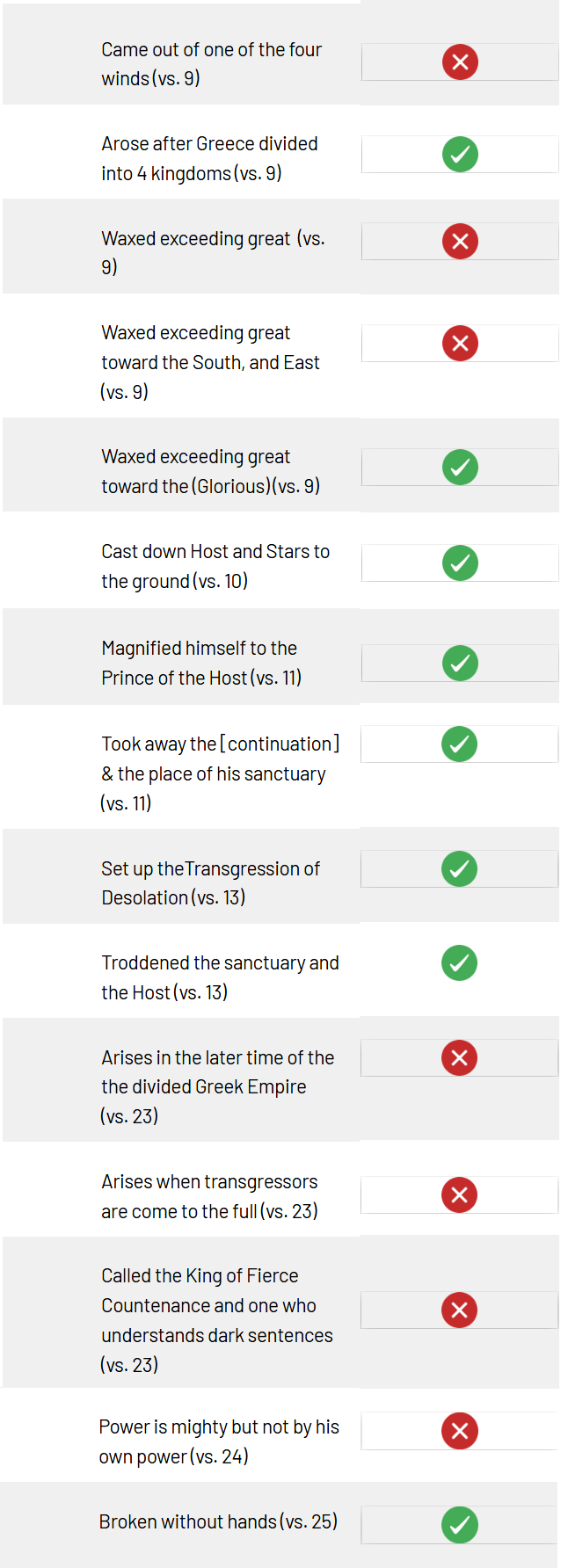Click green check for 'Transgression of Desolation'
The image size is (568, 1568).
459,869
